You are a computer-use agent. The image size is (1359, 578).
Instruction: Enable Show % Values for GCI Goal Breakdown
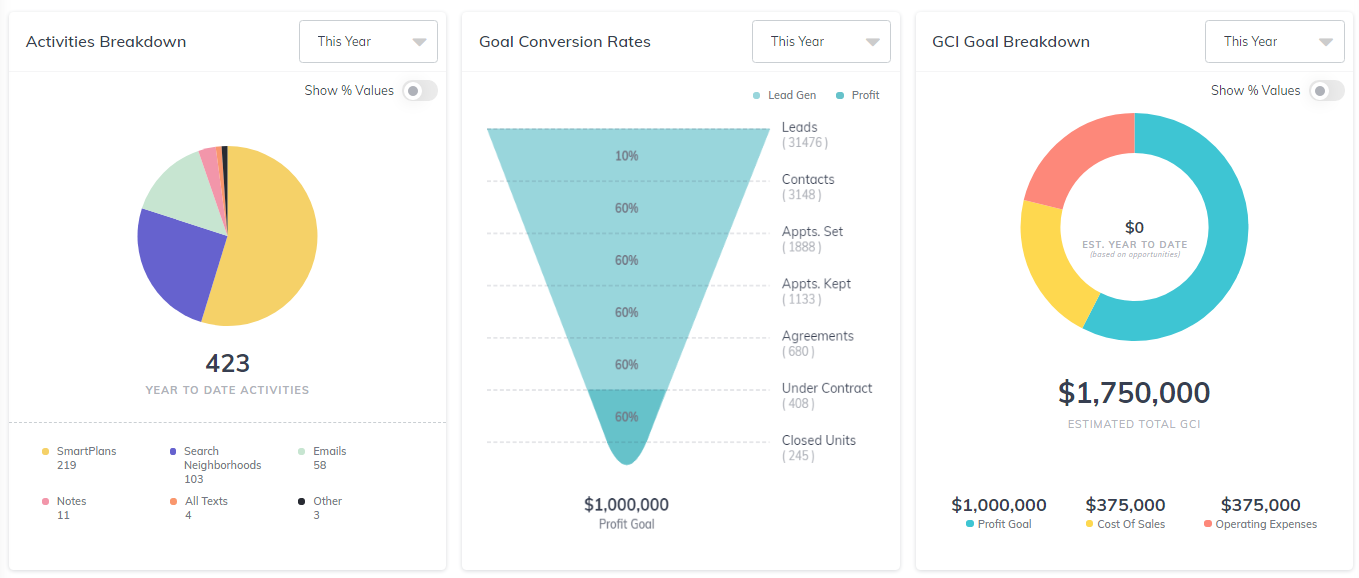click(1326, 91)
